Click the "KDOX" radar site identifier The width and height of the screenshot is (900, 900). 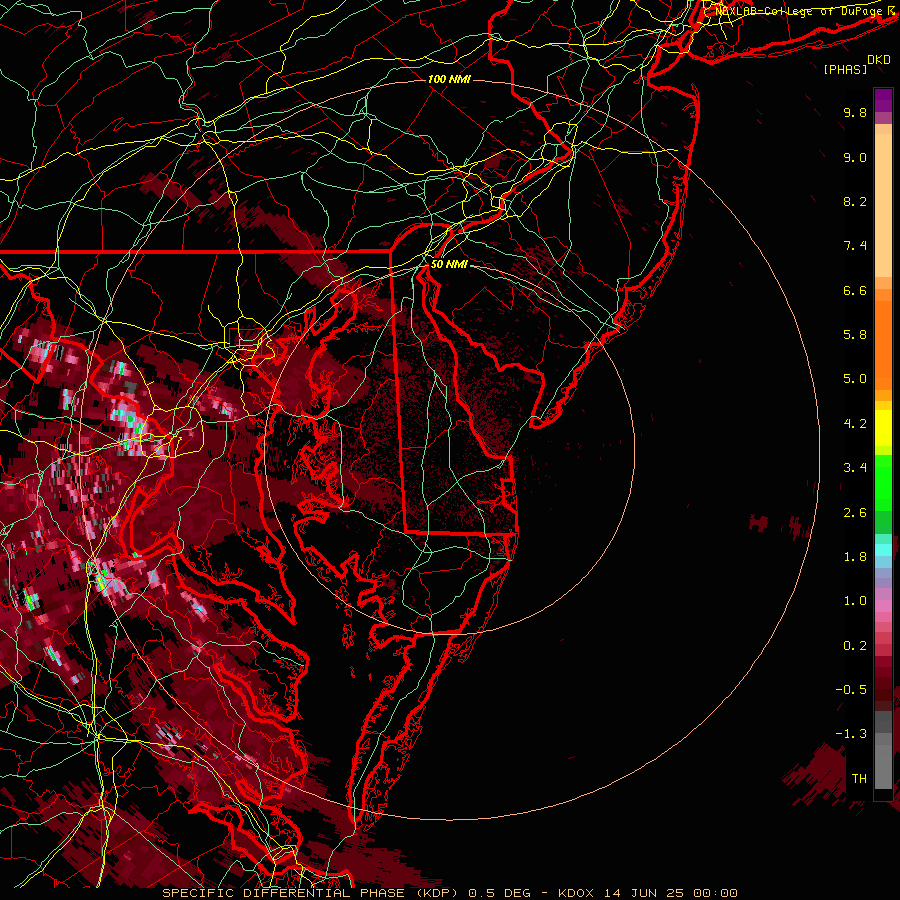coord(575,893)
